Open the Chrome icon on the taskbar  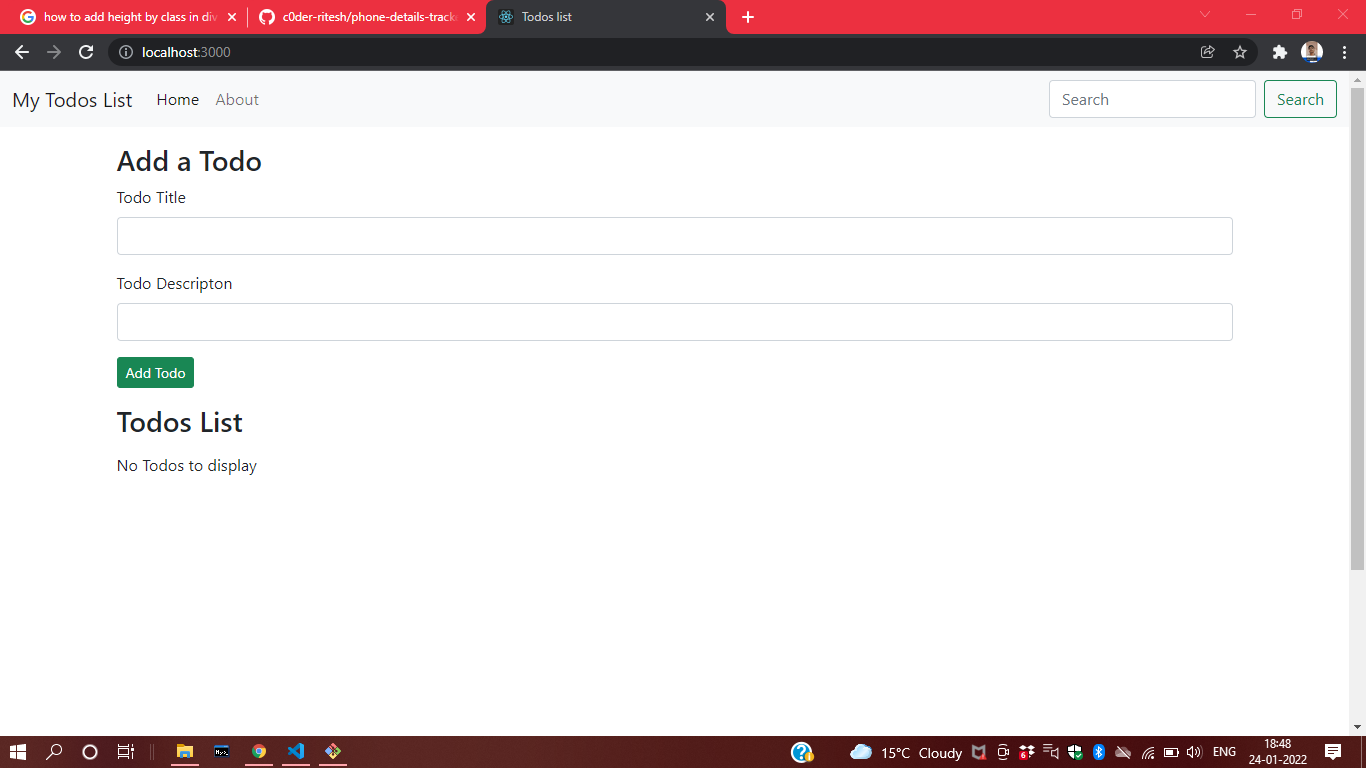click(x=259, y=752)
